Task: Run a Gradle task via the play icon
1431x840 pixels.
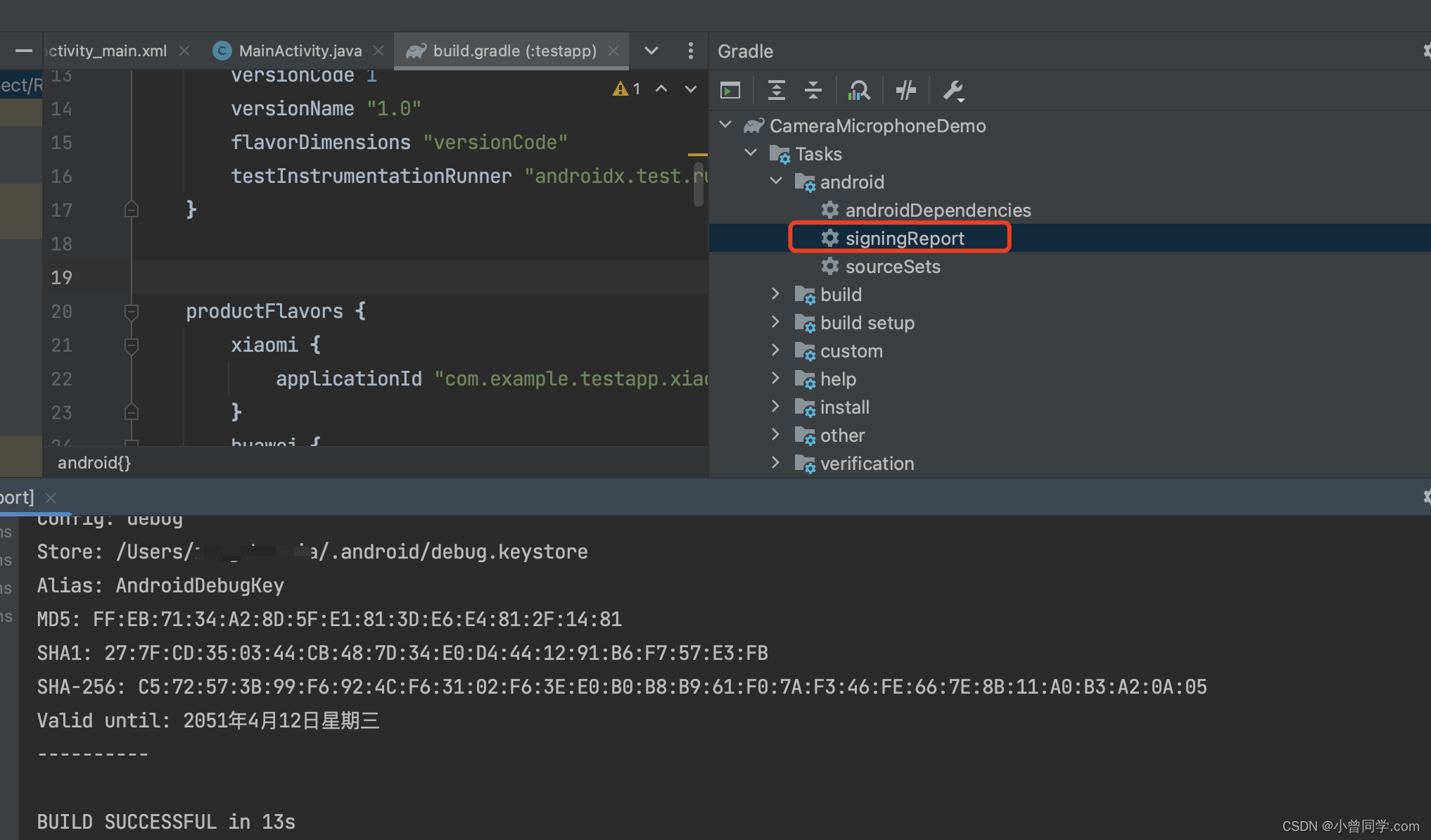Action: (x=730, y=90)
